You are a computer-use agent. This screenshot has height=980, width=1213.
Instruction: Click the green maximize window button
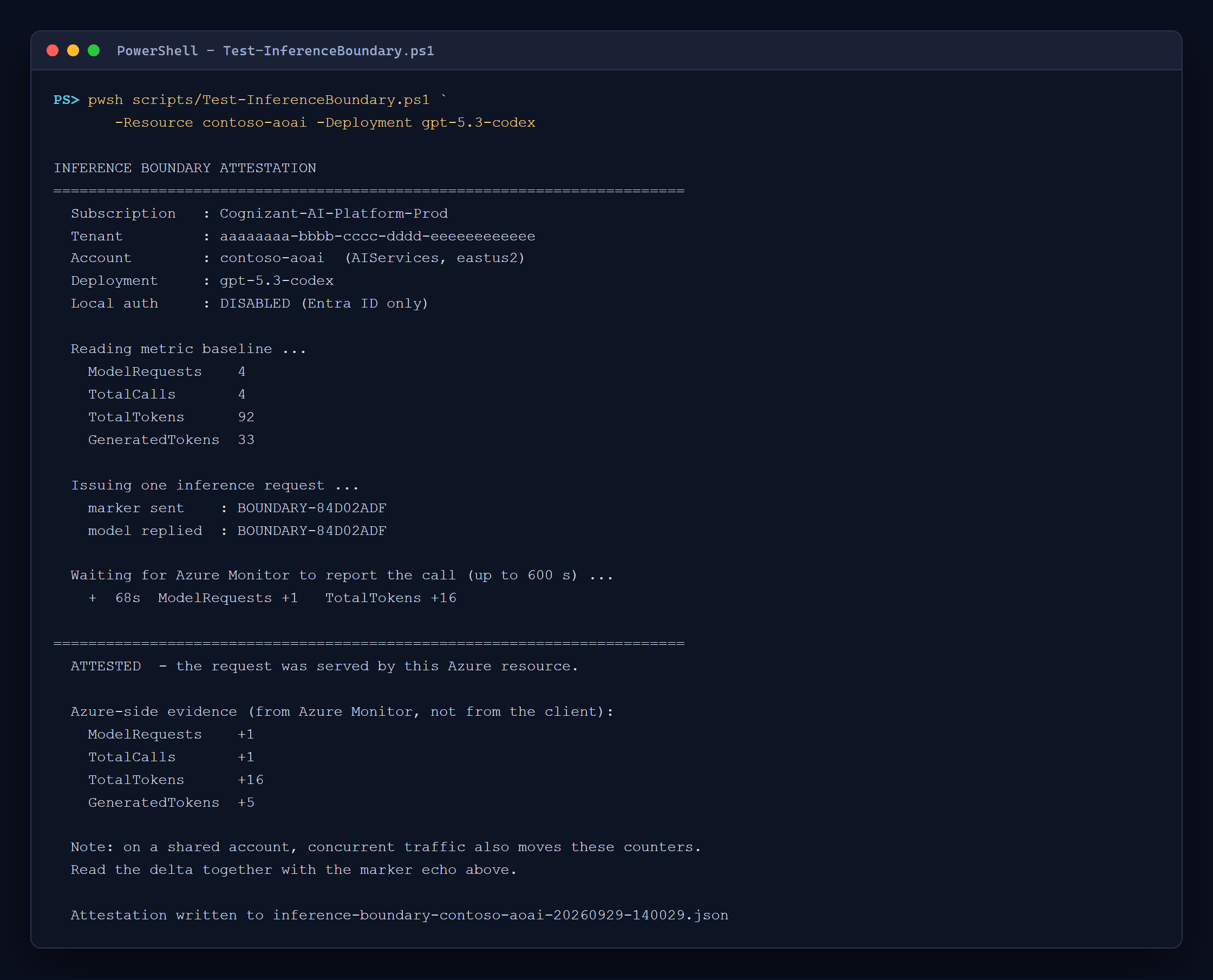[x=94, y=51]
